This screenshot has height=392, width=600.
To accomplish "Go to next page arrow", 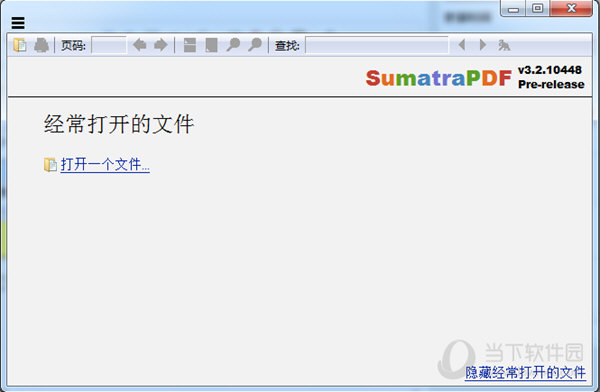I will click(x=161, y=45).
